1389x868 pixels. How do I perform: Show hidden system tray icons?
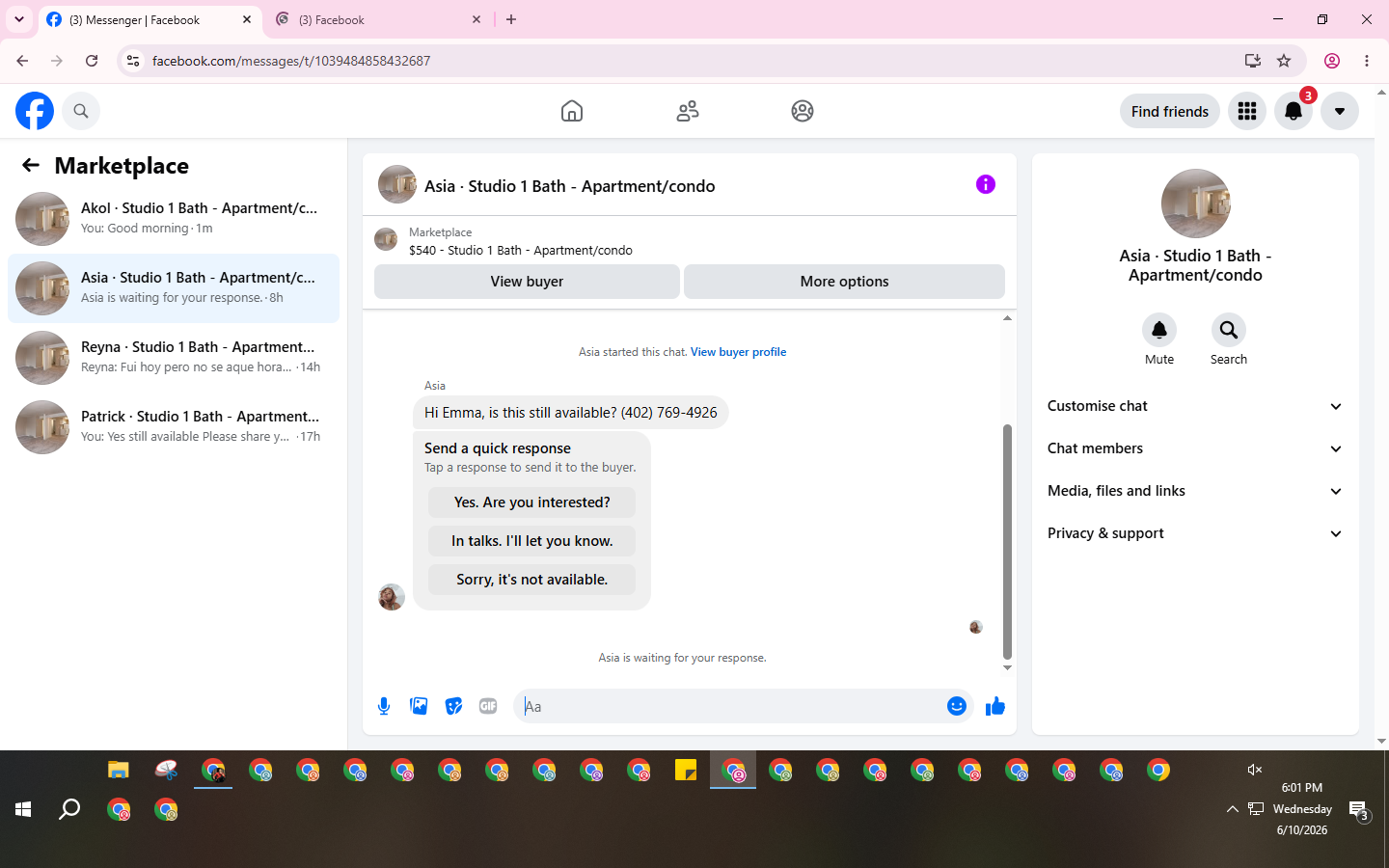click(1232, 809)
